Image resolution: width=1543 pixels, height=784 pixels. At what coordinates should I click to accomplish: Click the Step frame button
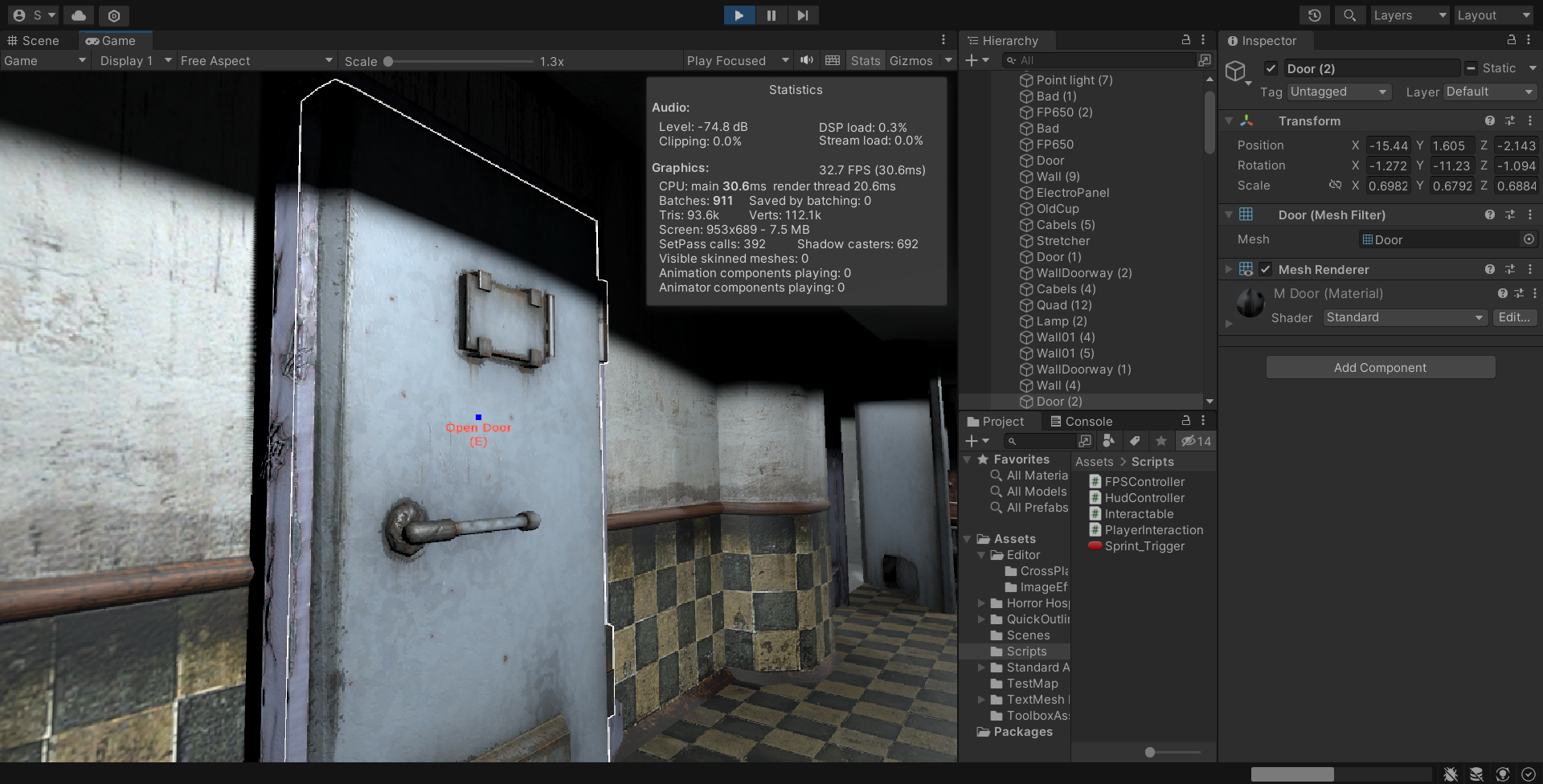(x=802, y=15)
